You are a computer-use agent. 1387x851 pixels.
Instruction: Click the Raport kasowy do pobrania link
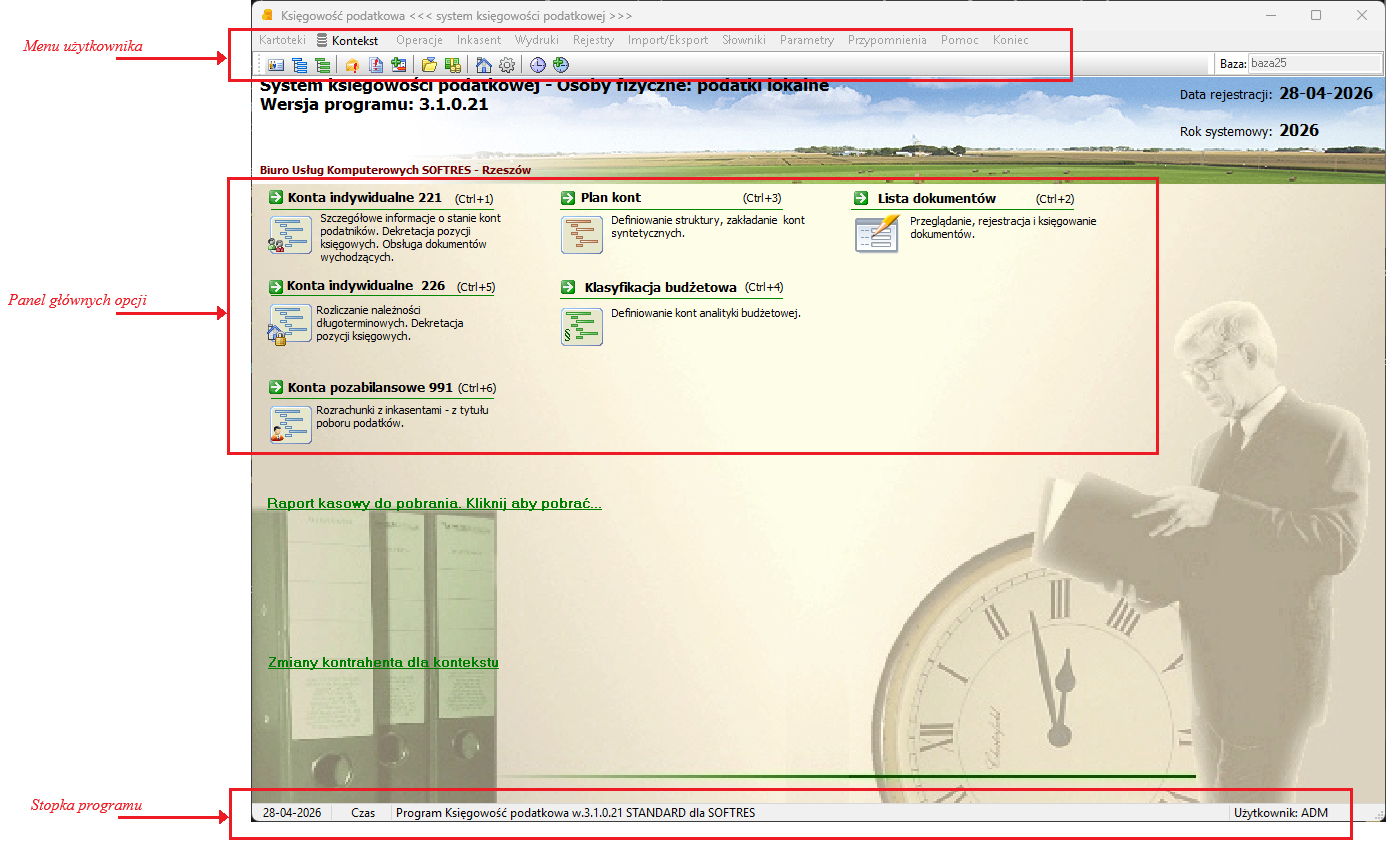pyautogui.click(x=434, y=504)
